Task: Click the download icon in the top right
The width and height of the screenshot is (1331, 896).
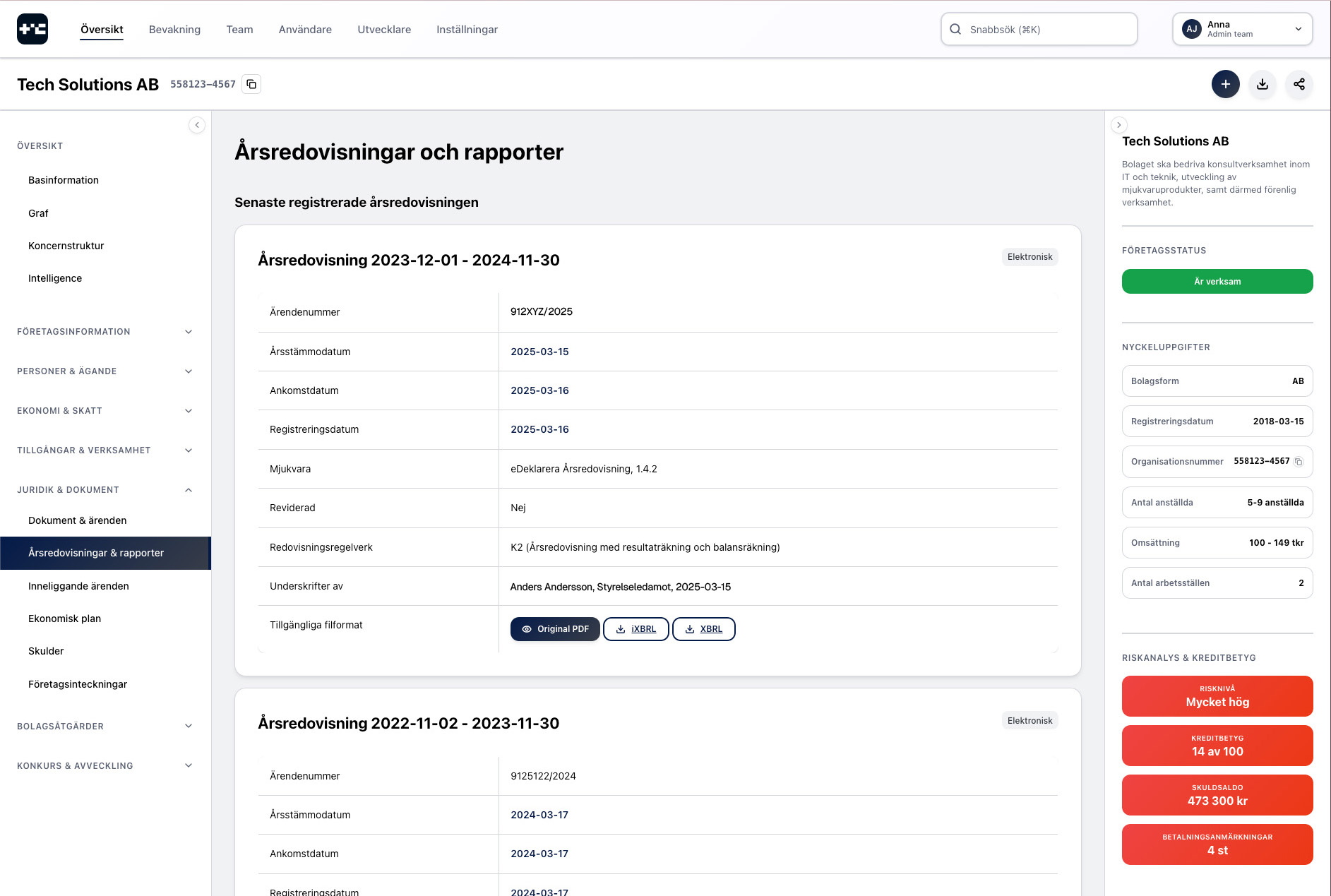Action: click(1263, 84)
